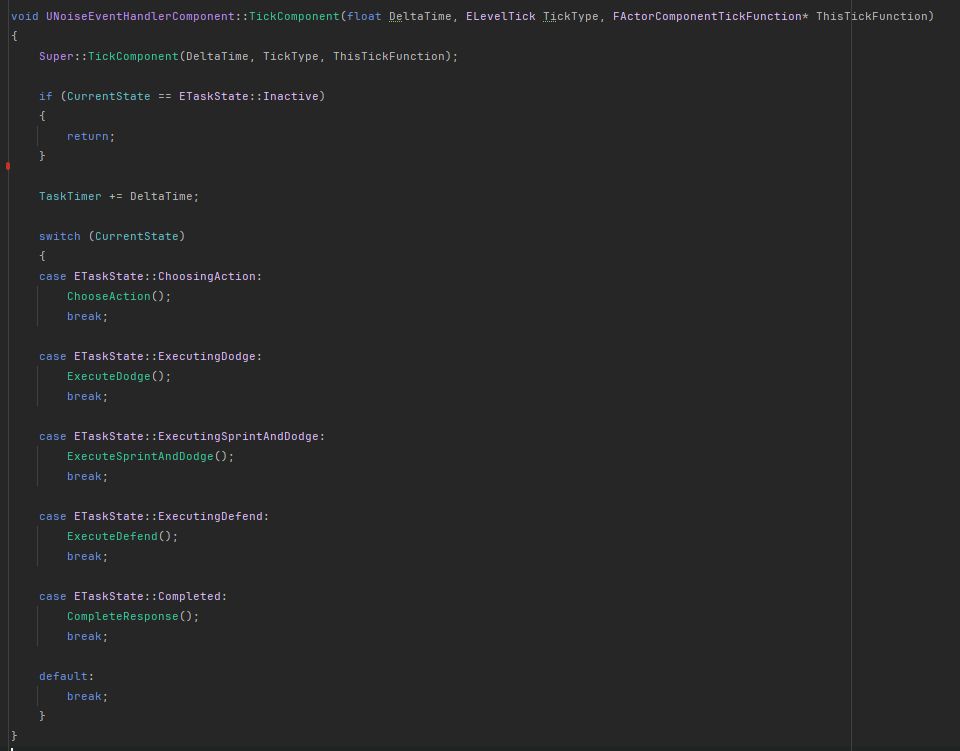Click the 'default' label

click(x=63, y=676)
